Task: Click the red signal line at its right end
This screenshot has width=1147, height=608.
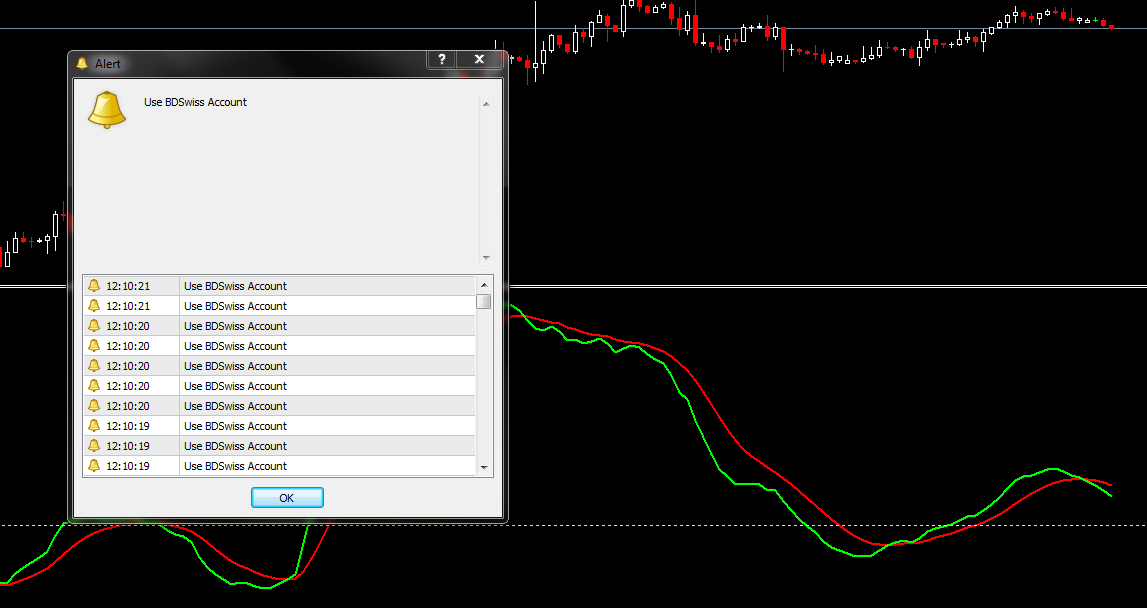Action: [1108, 485]
